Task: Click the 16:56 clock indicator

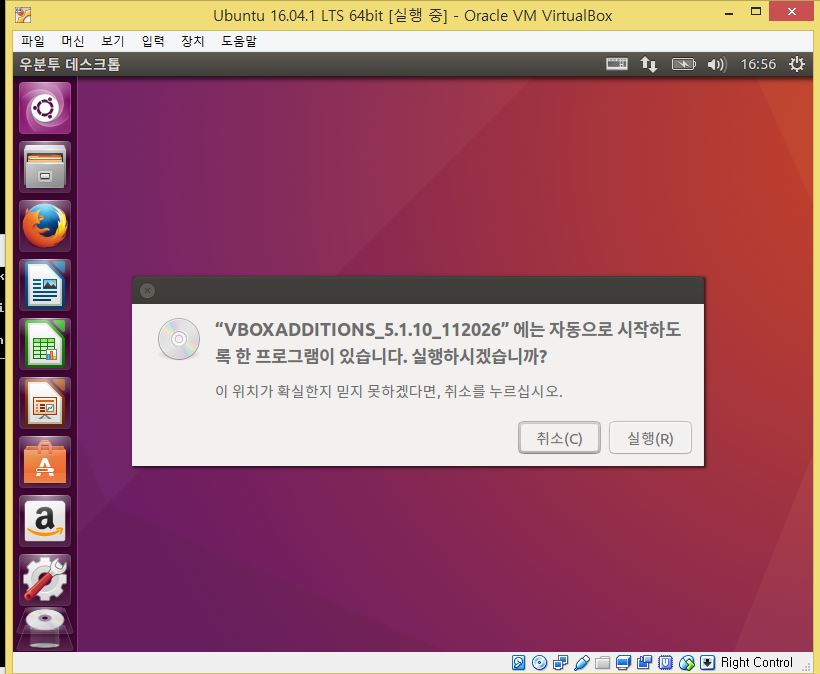Action: pos(757,64)
